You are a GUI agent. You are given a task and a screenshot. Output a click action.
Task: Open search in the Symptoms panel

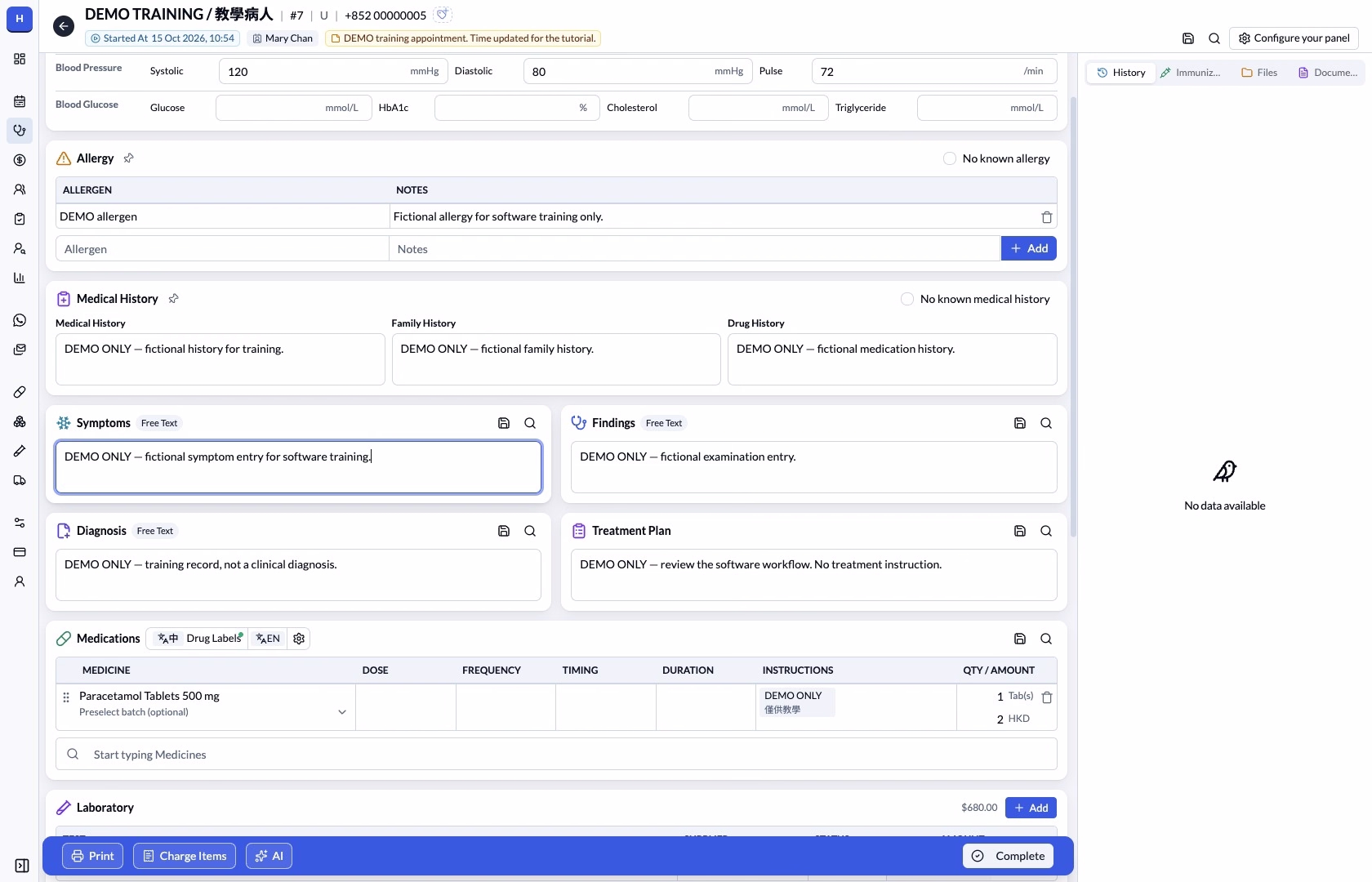pyautogui.click(x=530, y=423)
